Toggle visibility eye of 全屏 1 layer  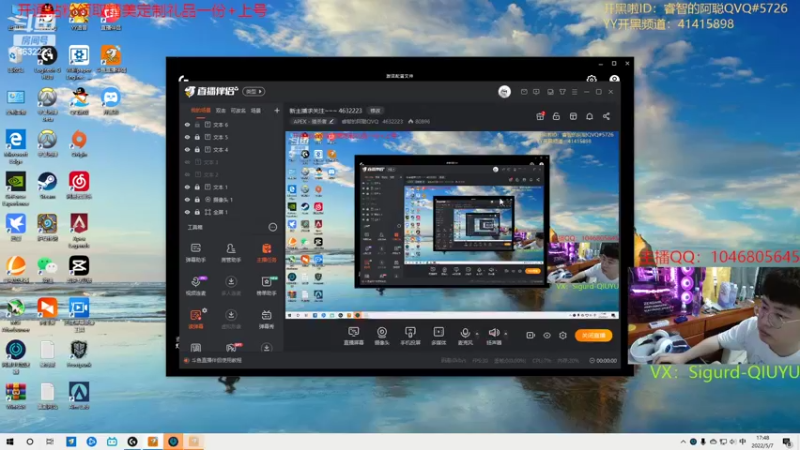click(x=187, y=212)
